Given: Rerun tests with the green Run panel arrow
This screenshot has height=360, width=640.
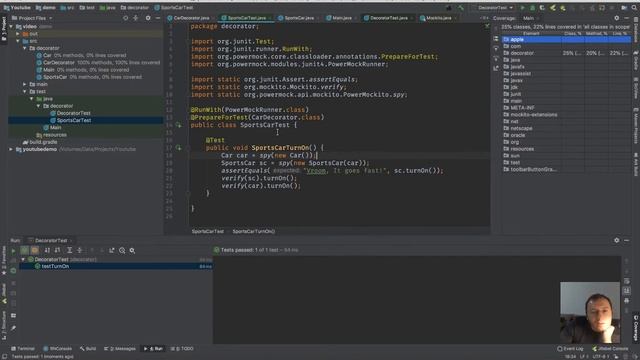Looking at the screenshot, I should tap(13, 251).
